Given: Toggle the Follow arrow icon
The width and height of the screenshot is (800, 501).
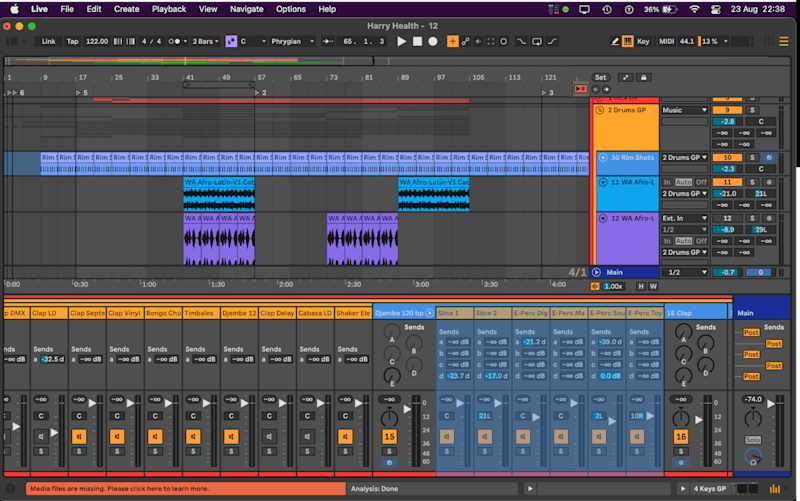Looking at the screenshot, I should tap(328, 41).
